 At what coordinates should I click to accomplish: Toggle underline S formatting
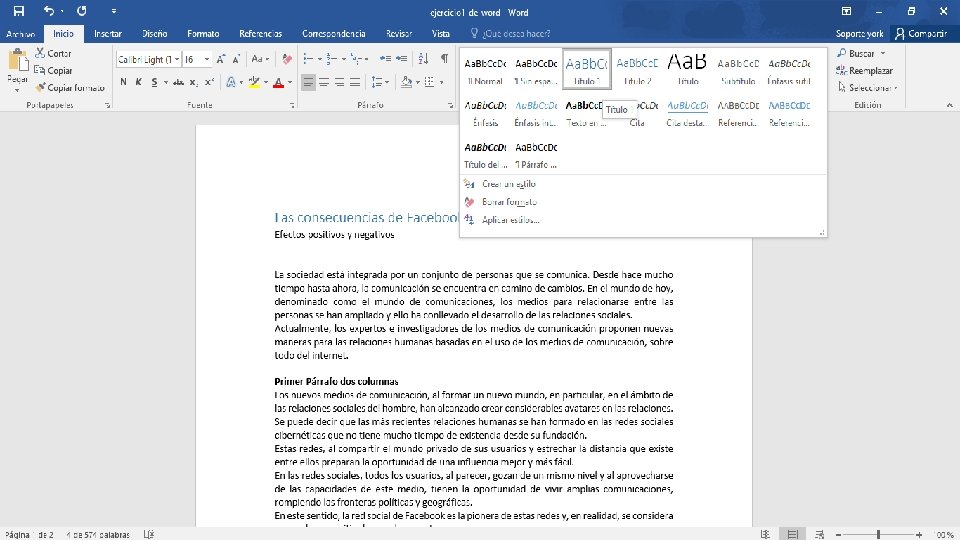[x=154, y=82]
